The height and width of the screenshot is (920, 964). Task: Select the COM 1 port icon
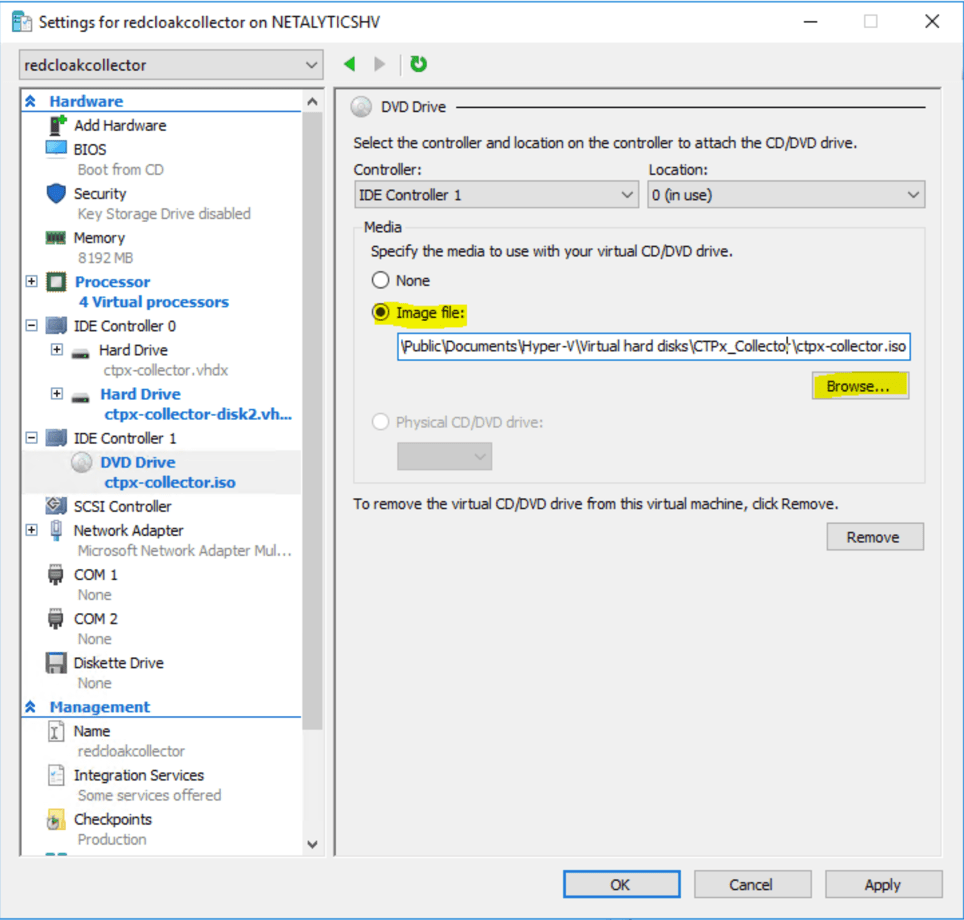pyautogui.click(x=57, y=574)
